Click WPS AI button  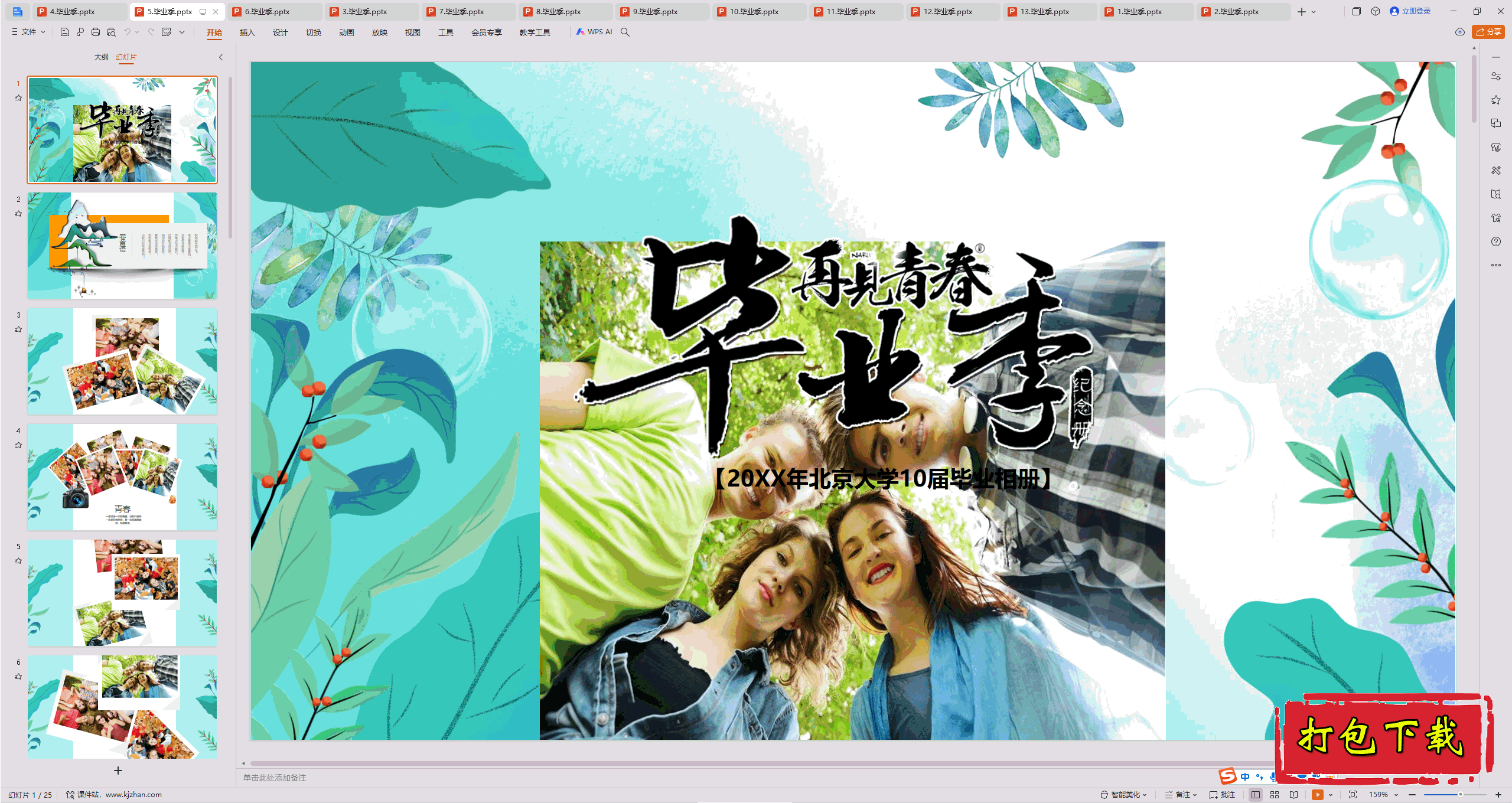point(594,32)
